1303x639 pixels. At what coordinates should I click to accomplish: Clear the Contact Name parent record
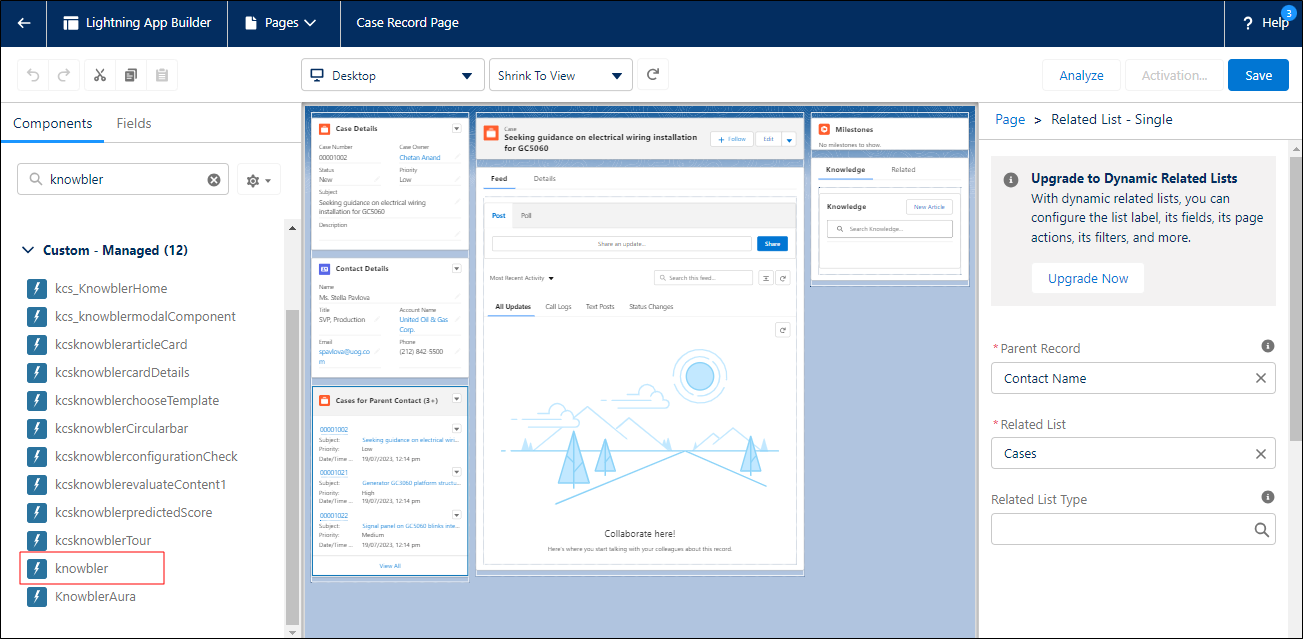point(1260,378)
